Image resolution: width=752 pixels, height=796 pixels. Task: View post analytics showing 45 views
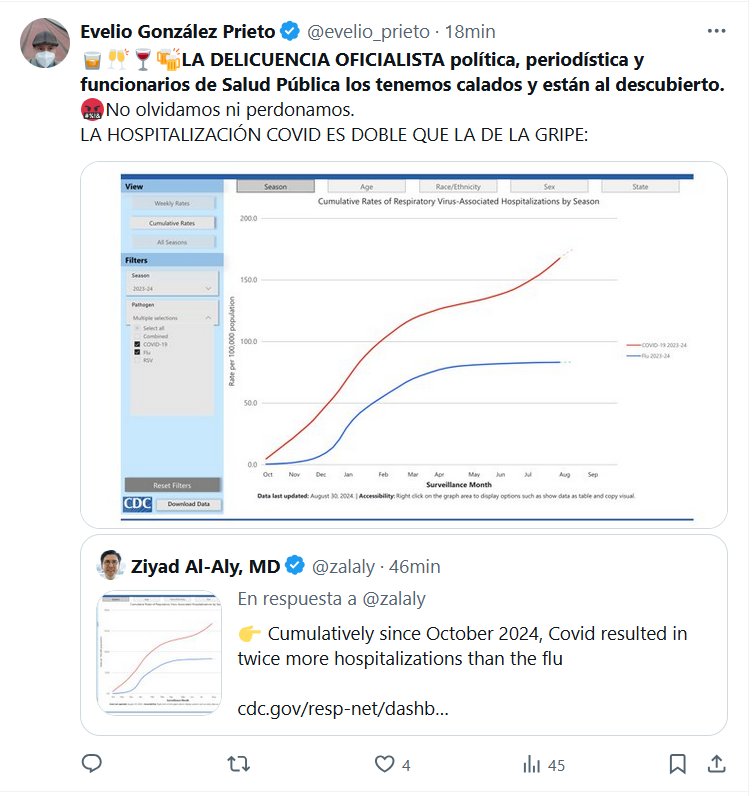[544, 765]
